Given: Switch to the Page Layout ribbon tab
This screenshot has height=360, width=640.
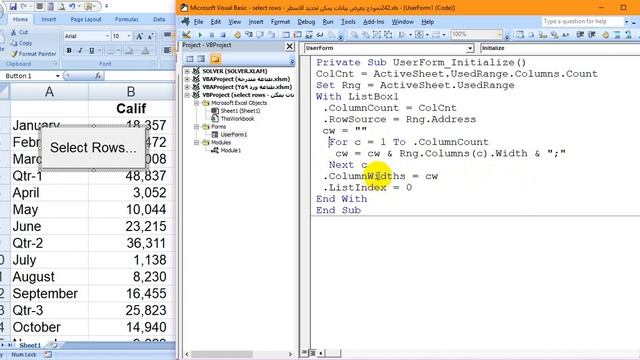Looking at the screenshot, I should coord(86,19).
